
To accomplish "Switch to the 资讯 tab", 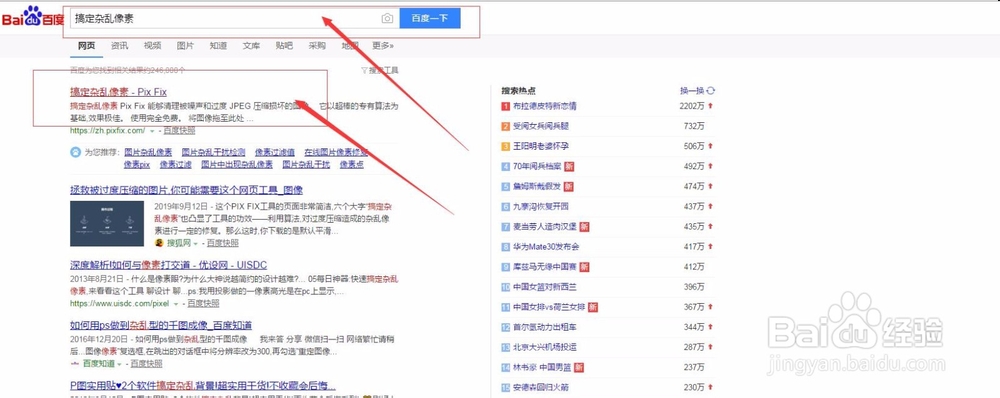I will click(x=119, y=46).
